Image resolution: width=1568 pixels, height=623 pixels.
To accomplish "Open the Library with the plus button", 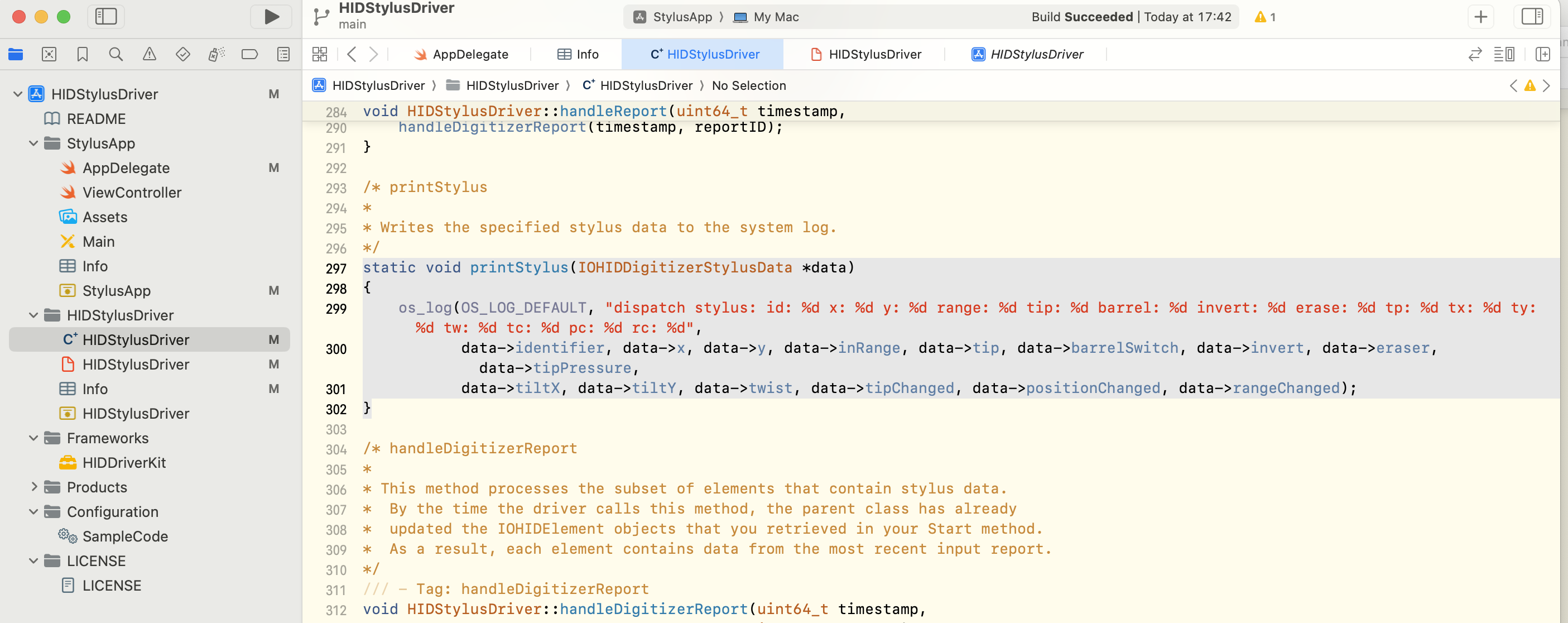I will click(x=1480, y=17).
